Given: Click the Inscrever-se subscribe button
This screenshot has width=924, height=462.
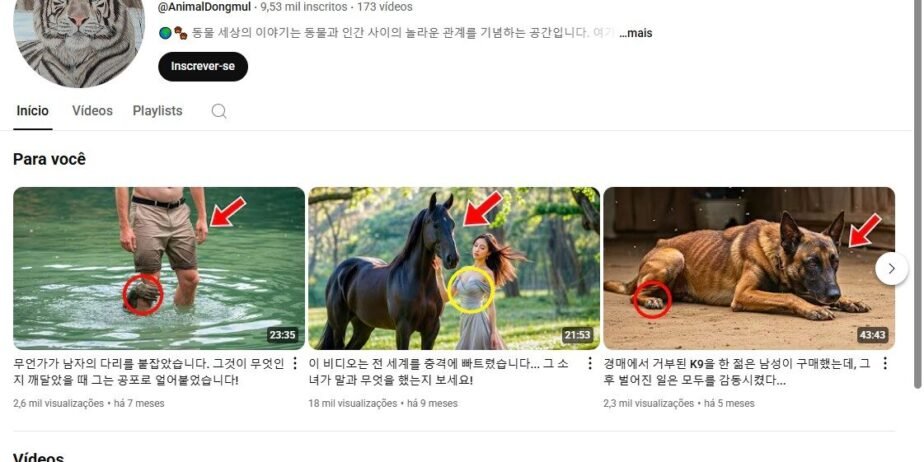Looking at the screenshot, I should pyautogui.click(x=203, y=67).
